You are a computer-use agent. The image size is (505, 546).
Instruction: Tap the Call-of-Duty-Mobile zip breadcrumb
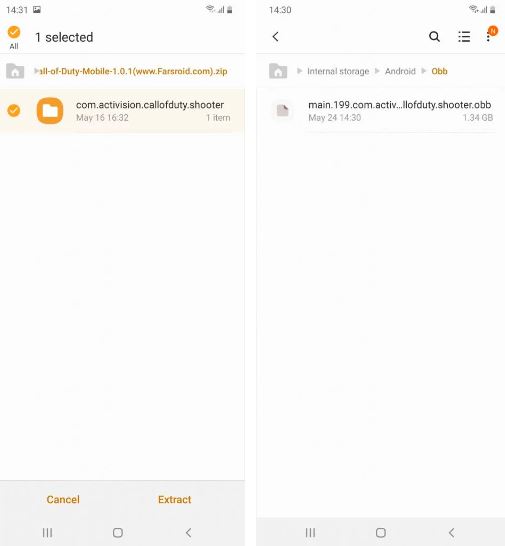point(133,71)
